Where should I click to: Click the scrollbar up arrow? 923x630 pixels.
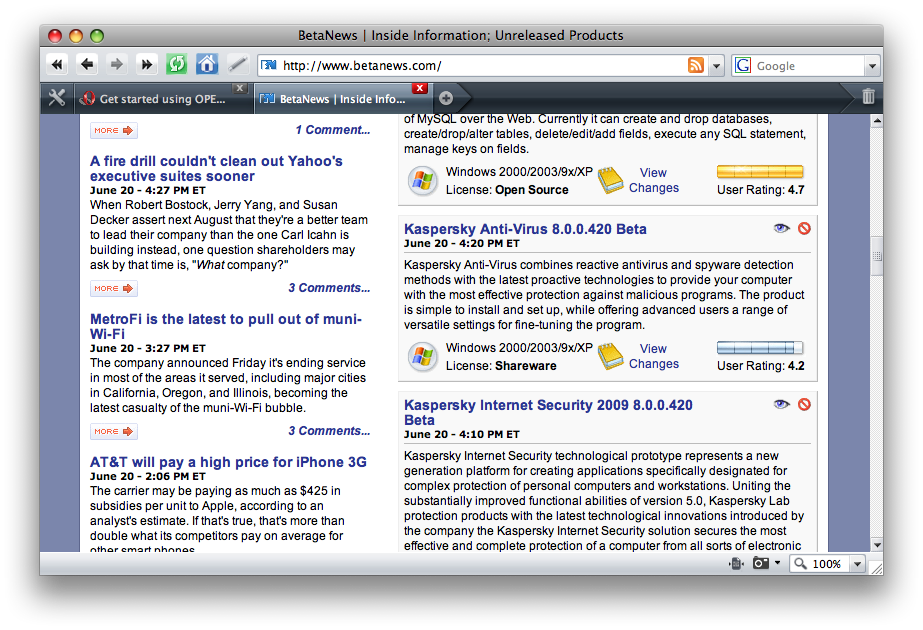pos(877,121)
